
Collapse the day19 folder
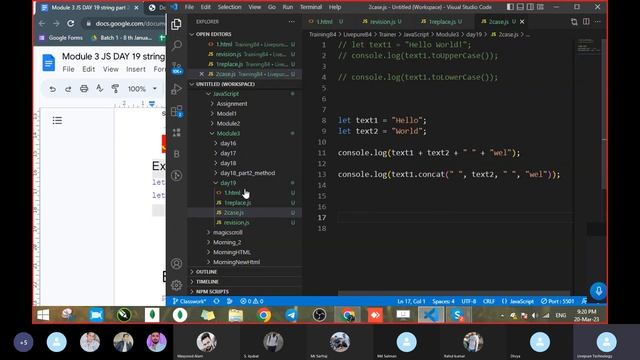[x=228, y=183]
